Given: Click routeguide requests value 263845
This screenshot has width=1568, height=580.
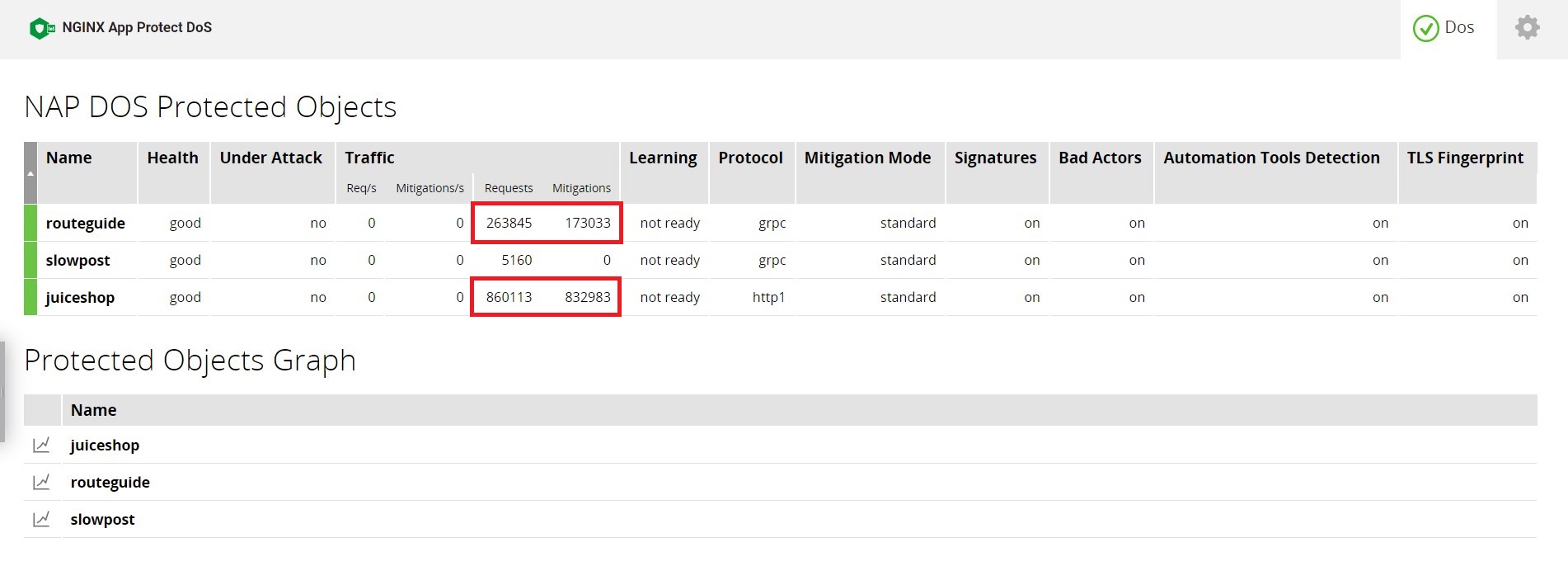Looking at the screenshot, I should click(x=509, y=223).
